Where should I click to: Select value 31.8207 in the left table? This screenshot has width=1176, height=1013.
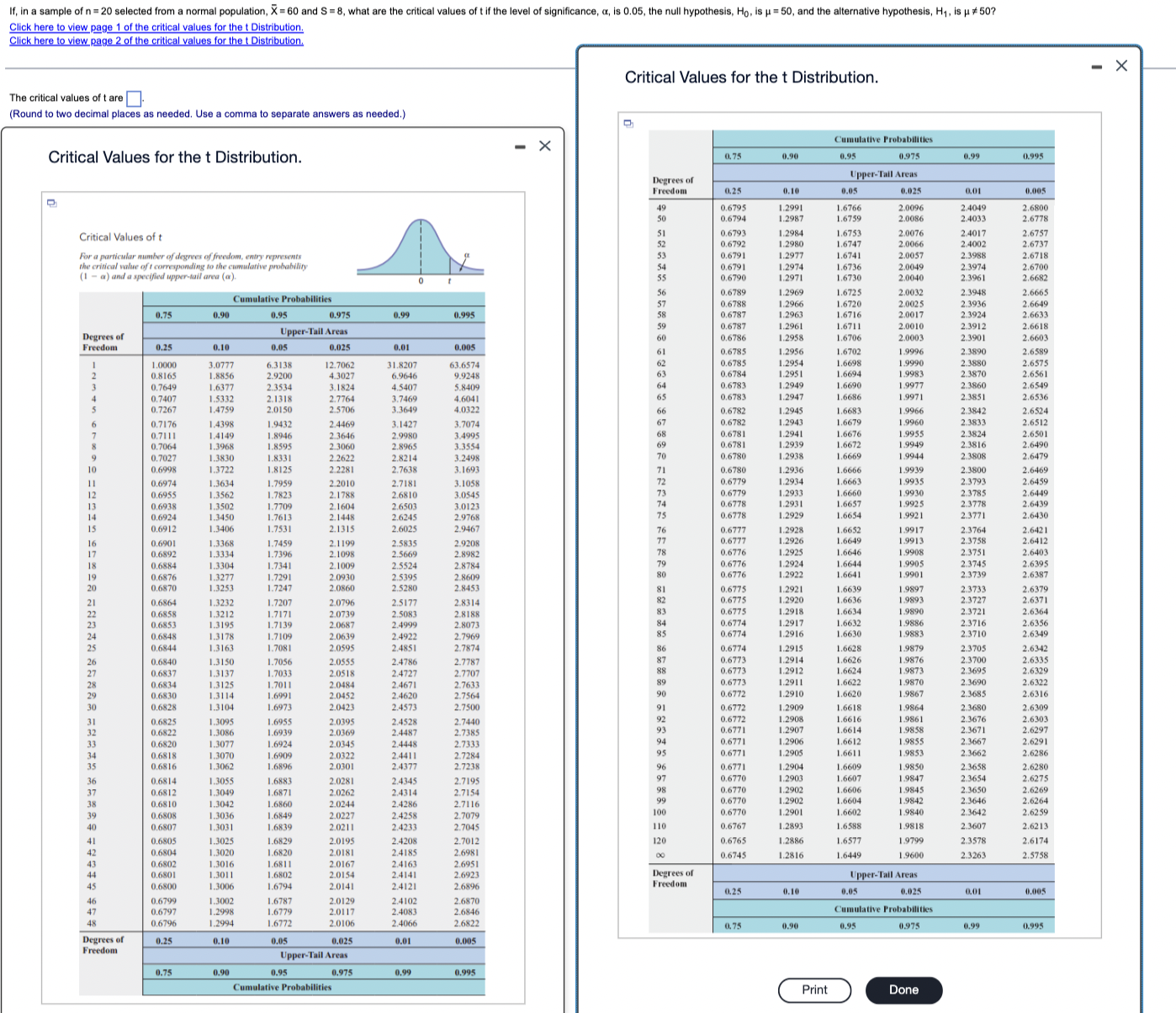coord(402,365)
